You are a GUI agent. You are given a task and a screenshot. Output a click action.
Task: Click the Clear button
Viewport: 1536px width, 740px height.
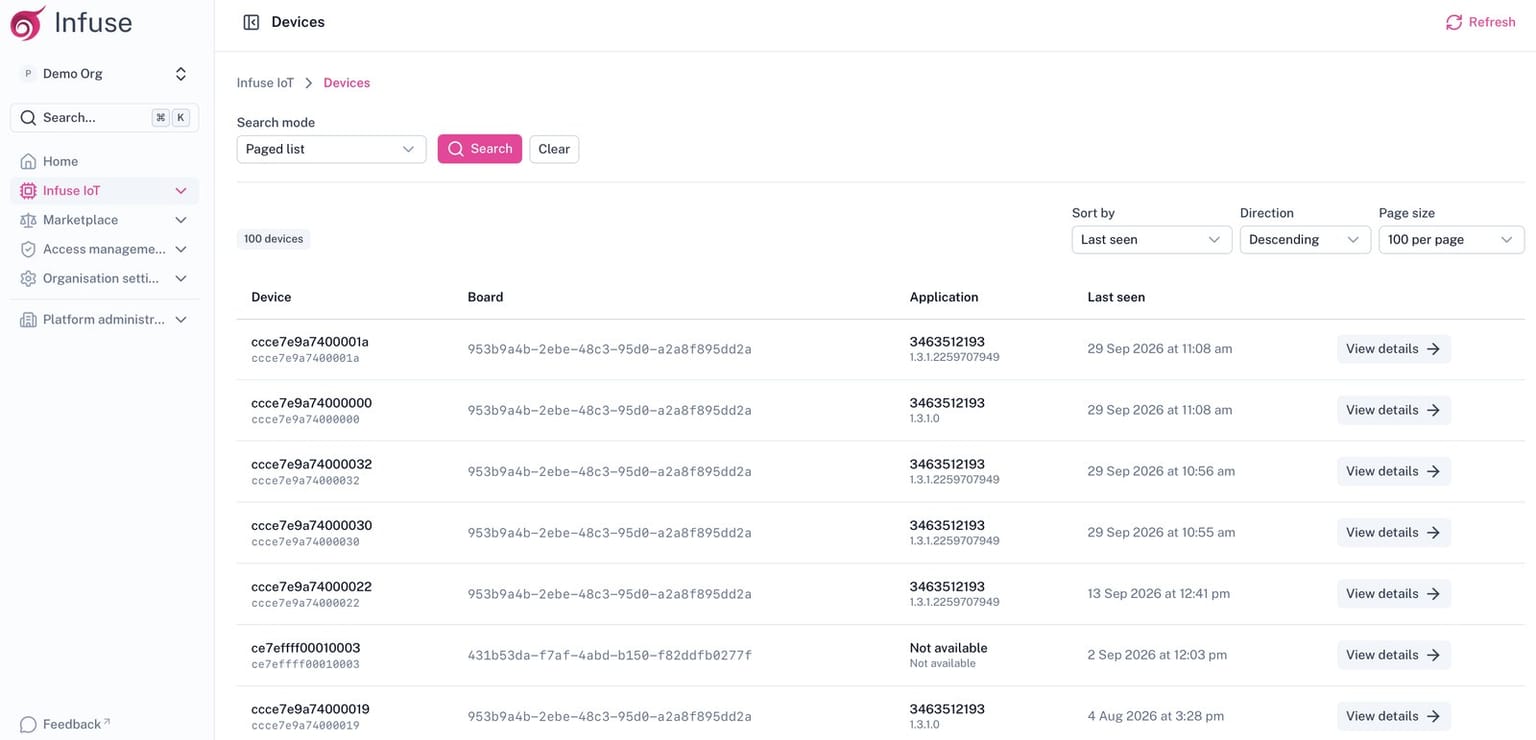(x=554, y=149)
